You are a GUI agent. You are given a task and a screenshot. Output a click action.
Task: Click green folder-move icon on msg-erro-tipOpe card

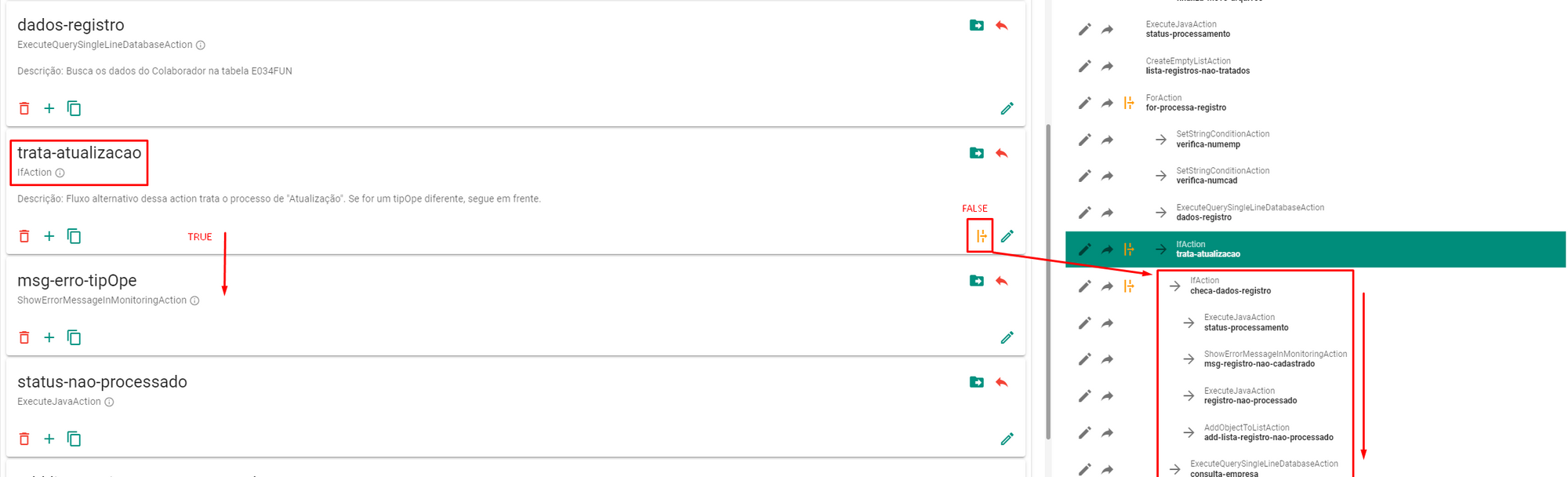tap(977, 281)
